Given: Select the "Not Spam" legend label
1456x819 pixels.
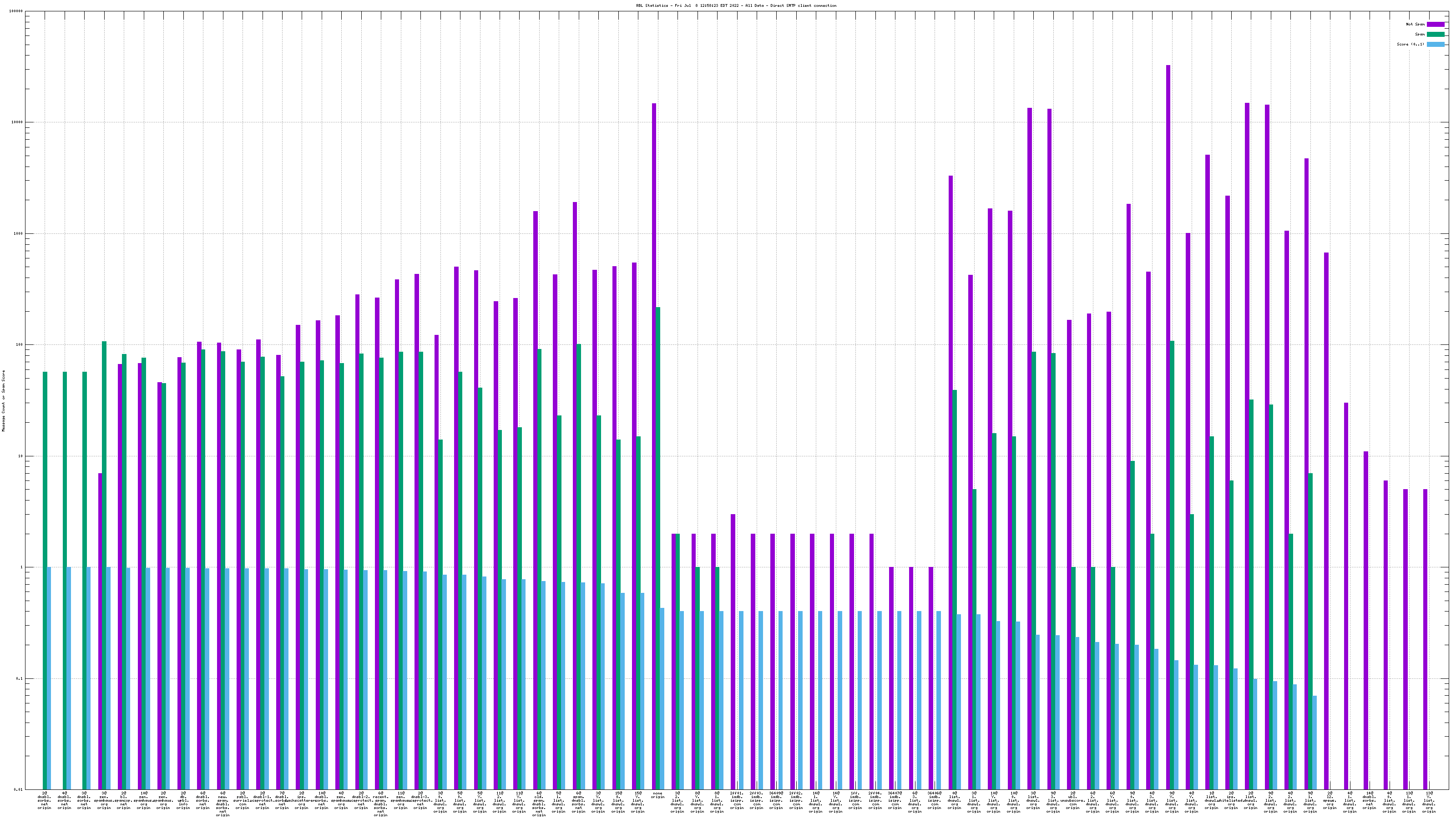Looking at the screenshot, I should click(1416, 24).
